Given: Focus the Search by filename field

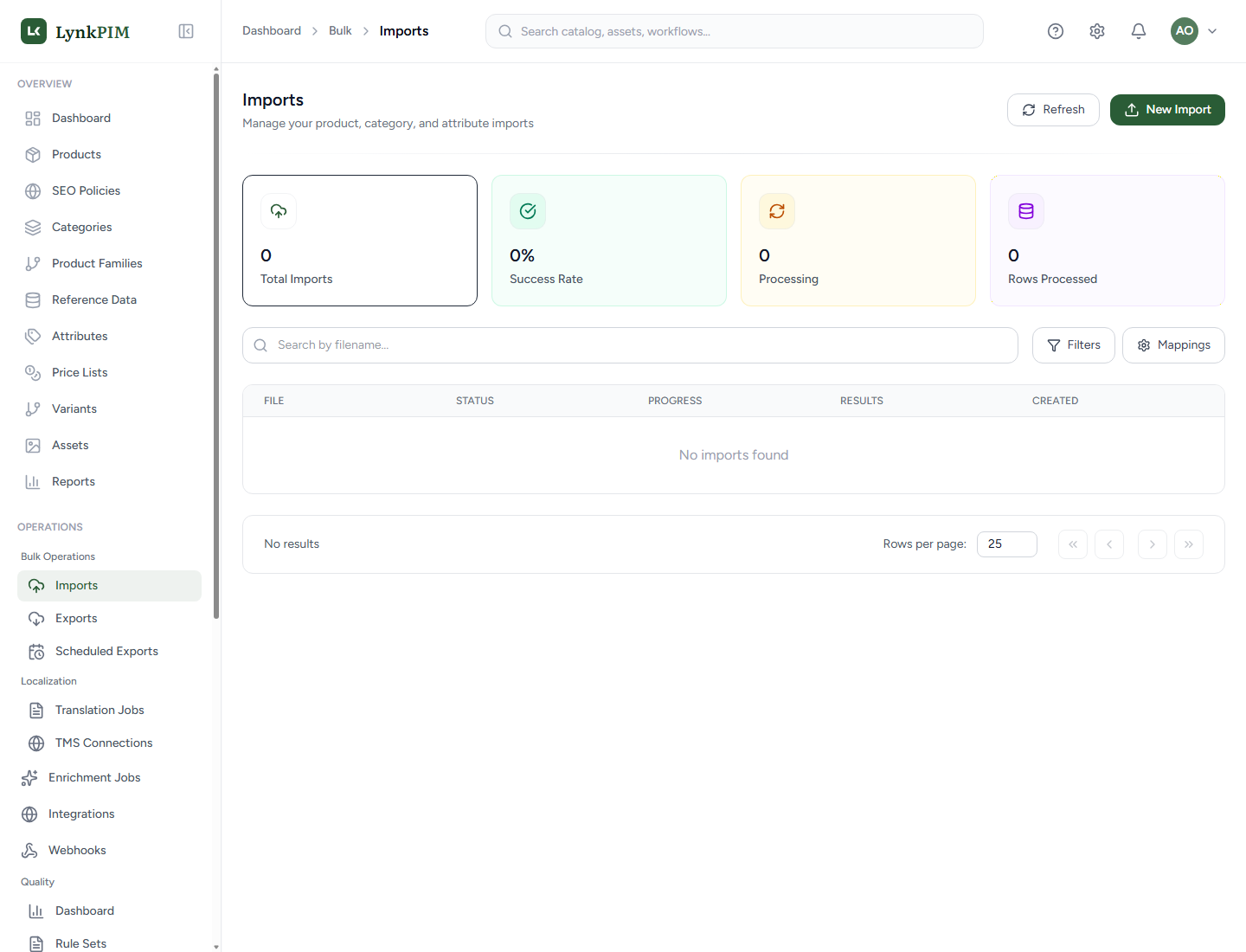Looking at the screenshot, I should click(x=630, y=345).
